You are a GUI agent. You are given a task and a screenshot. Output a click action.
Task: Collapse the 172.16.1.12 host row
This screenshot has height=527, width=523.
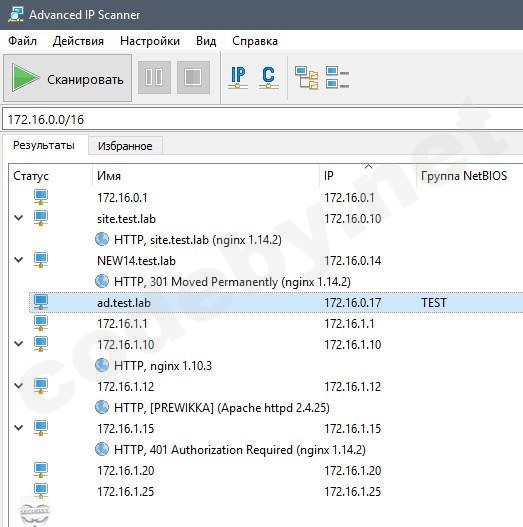coord(19,386)
